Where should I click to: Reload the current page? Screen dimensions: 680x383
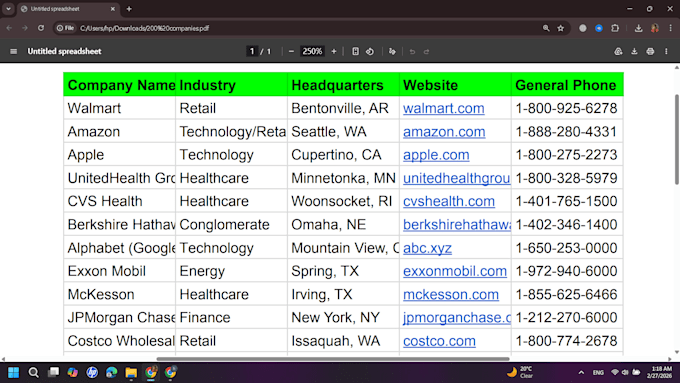point(41,28)
